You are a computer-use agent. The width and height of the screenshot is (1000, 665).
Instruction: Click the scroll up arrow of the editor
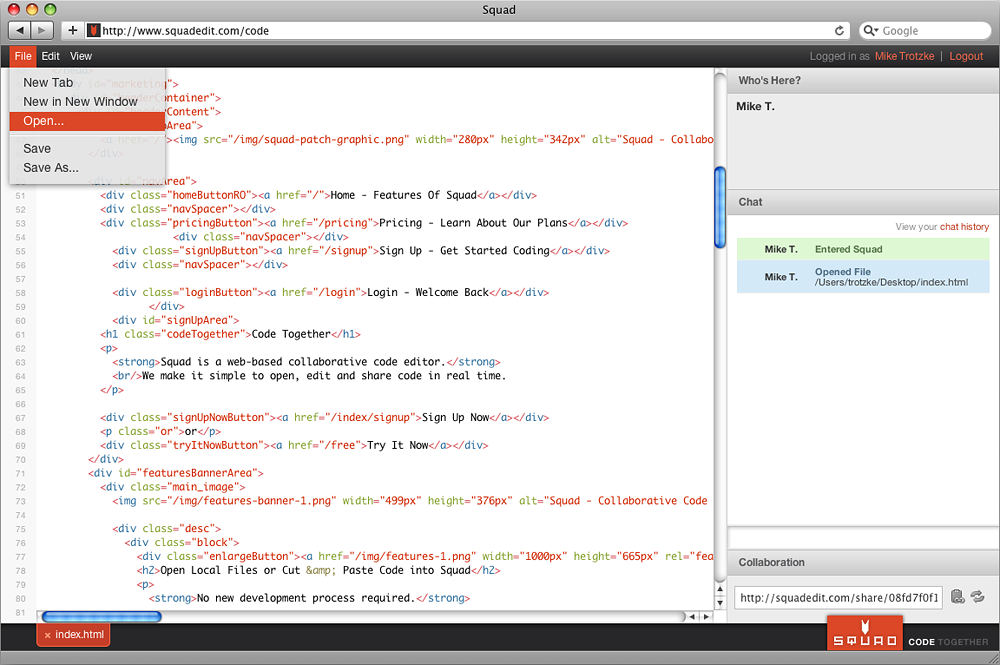point(720,589)
